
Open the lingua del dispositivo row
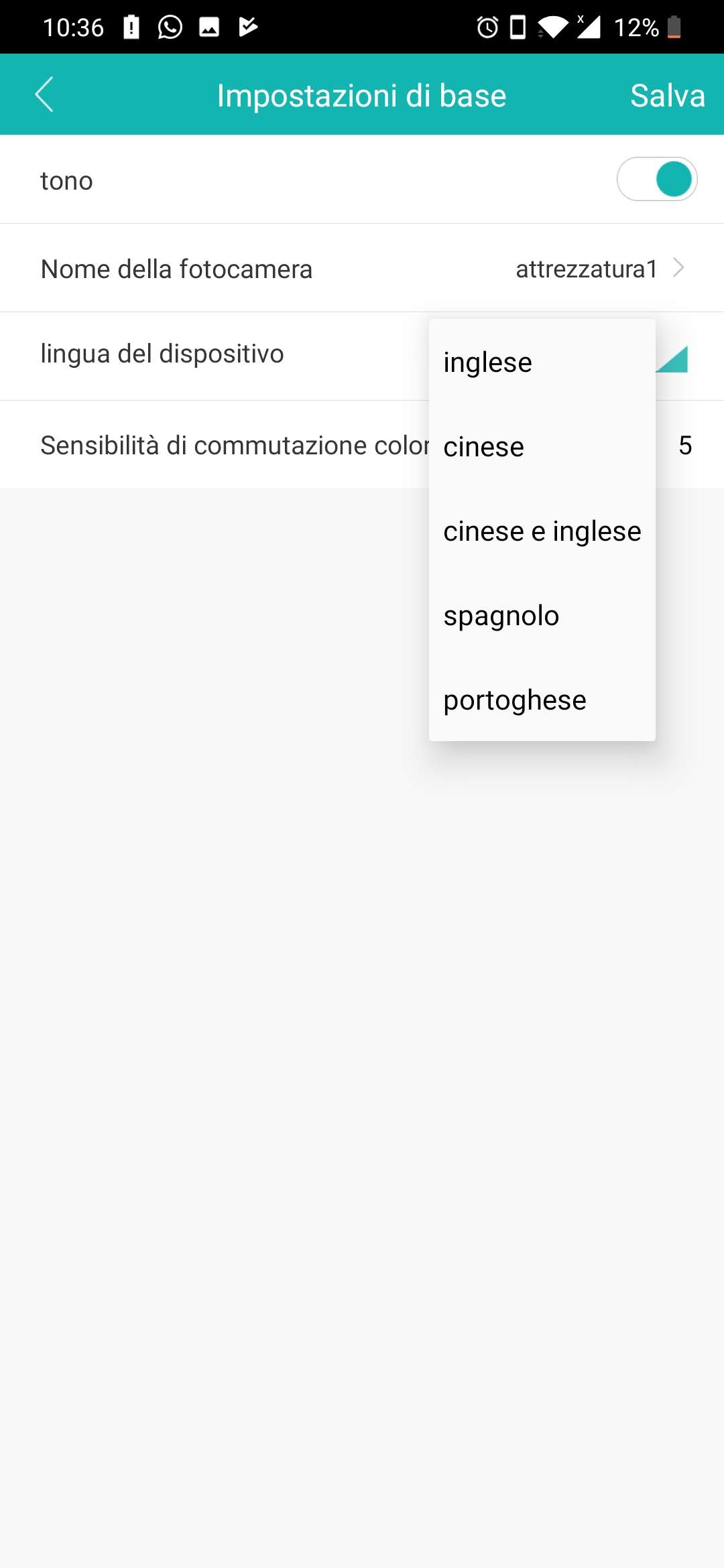point(162,354)
